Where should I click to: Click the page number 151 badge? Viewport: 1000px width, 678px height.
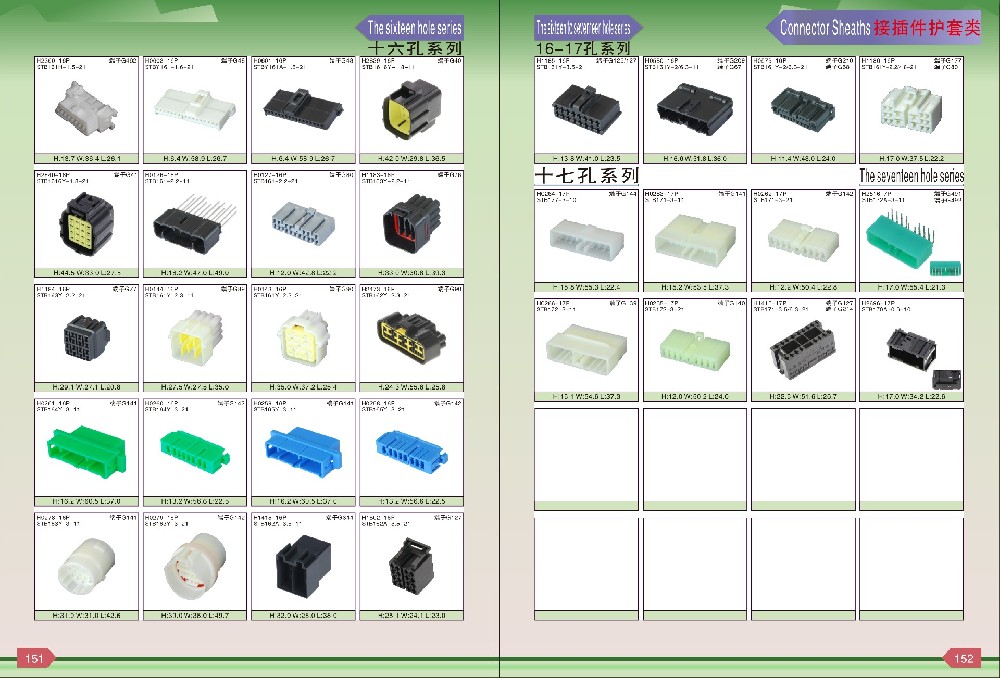pos(34,658)
